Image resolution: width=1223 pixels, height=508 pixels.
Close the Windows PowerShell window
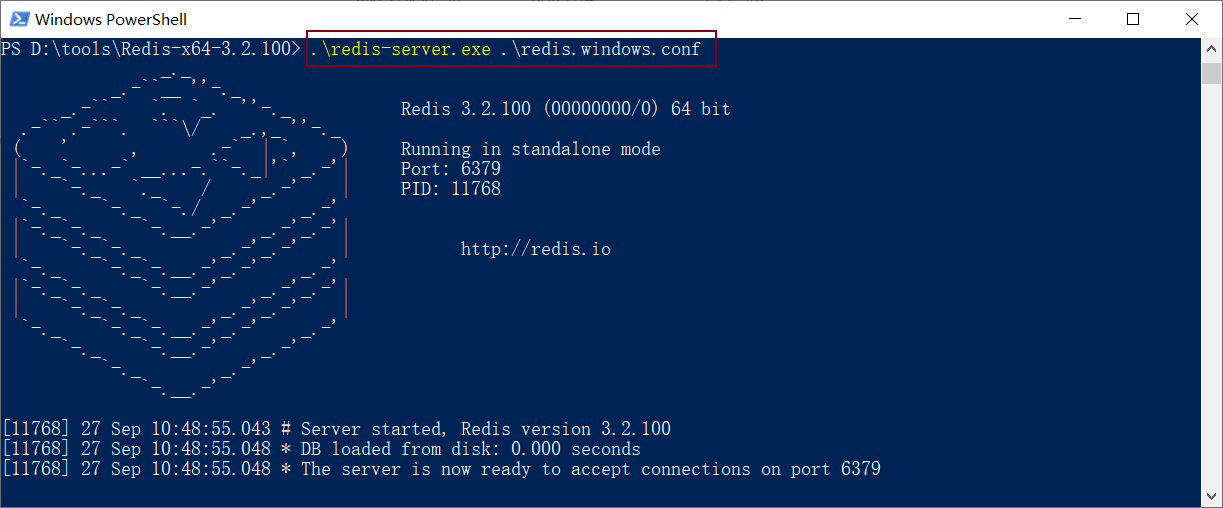[x=1191, y=19]
